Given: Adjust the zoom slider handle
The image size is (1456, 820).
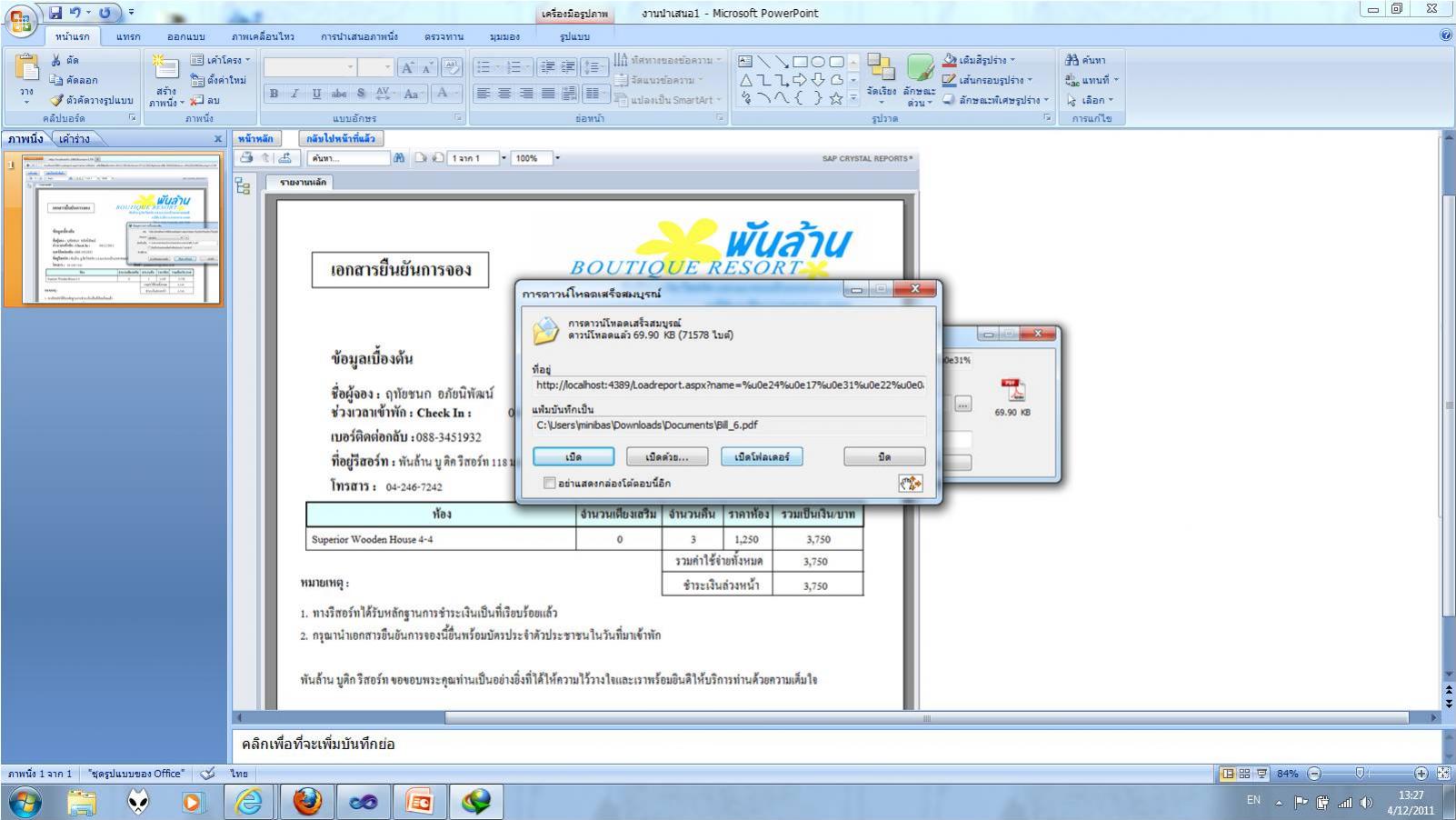Looking at the screenshot, I should [x=1361, y=774].
